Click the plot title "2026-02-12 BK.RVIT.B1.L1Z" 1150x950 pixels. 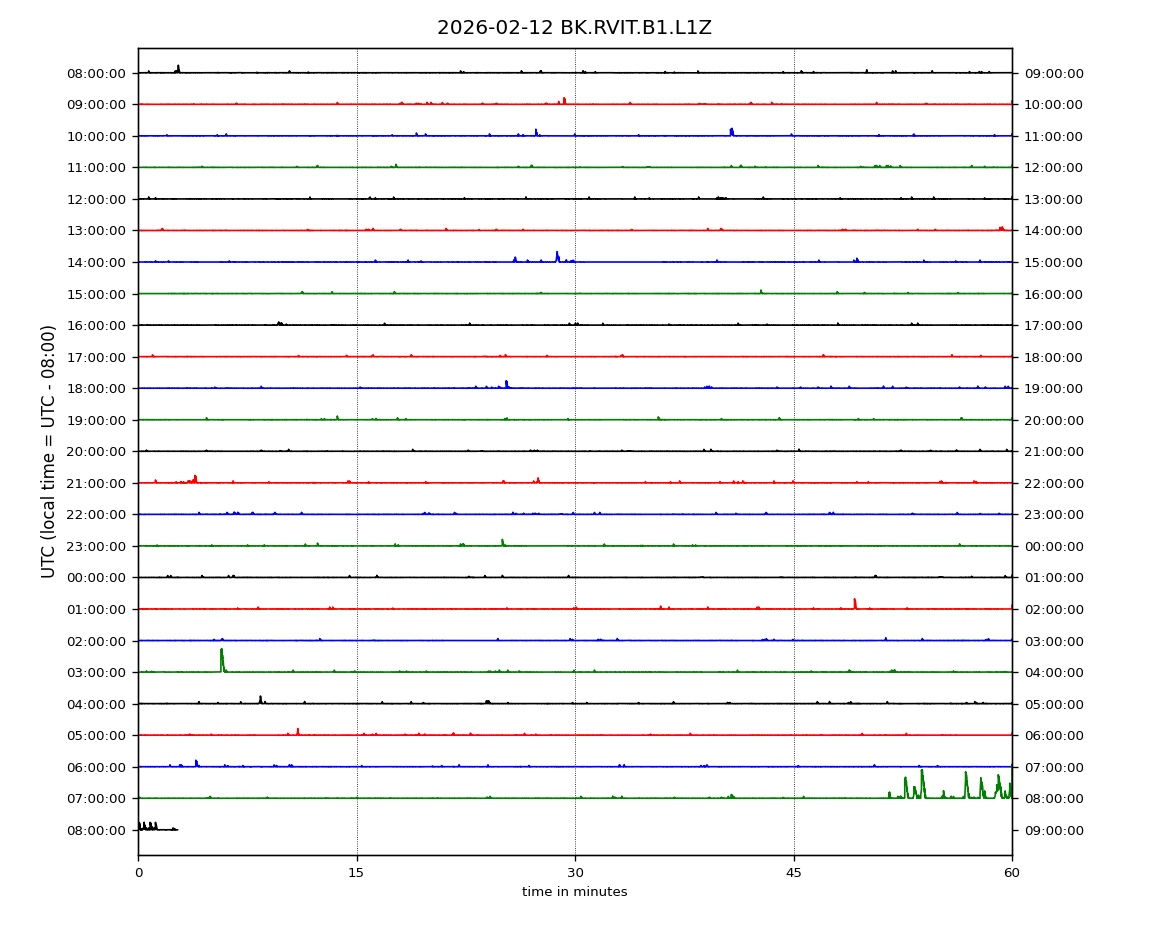click(x=574, y=28)
